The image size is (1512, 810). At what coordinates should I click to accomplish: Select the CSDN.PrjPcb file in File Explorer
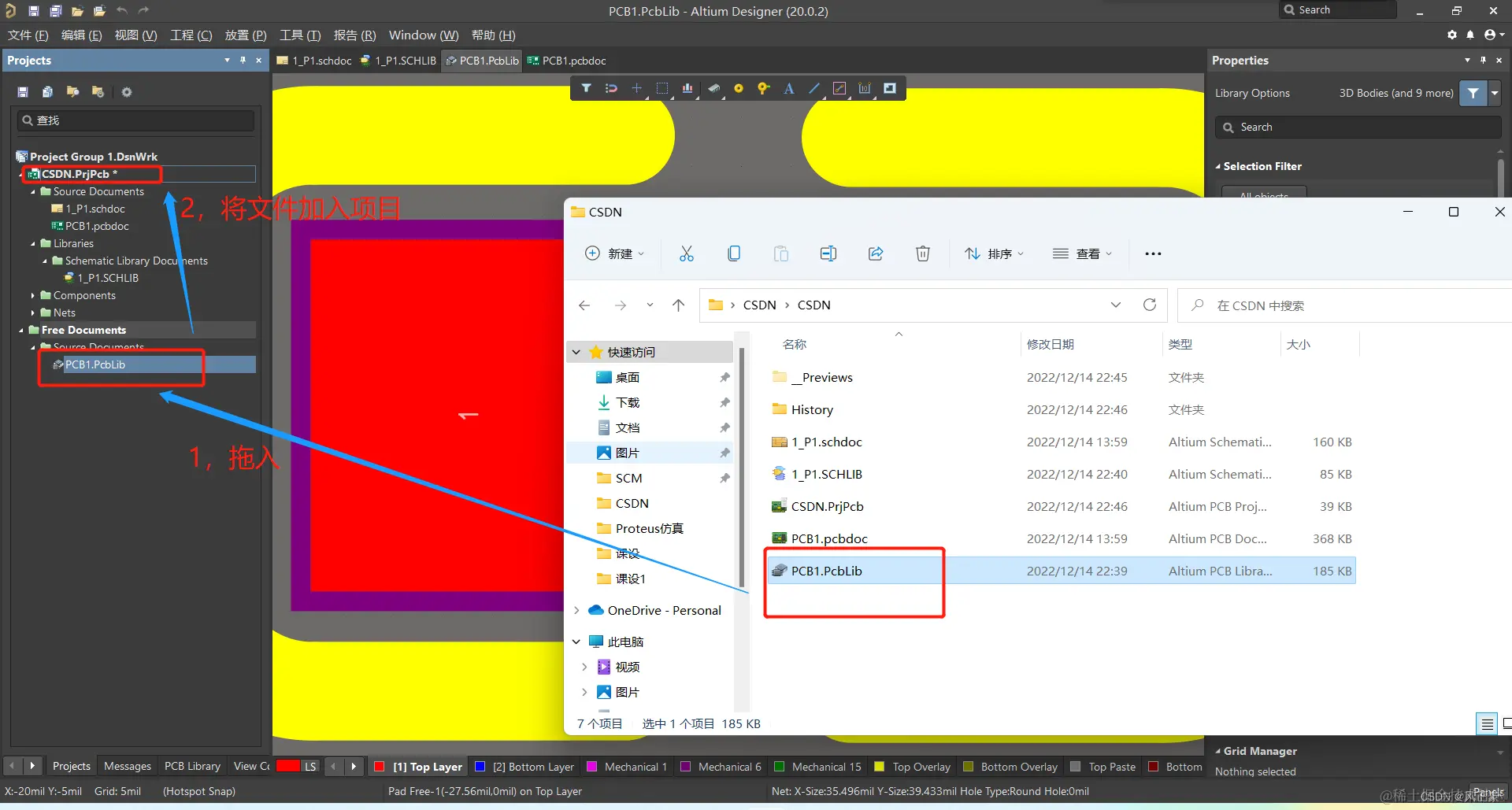click(x=828, y=506)
